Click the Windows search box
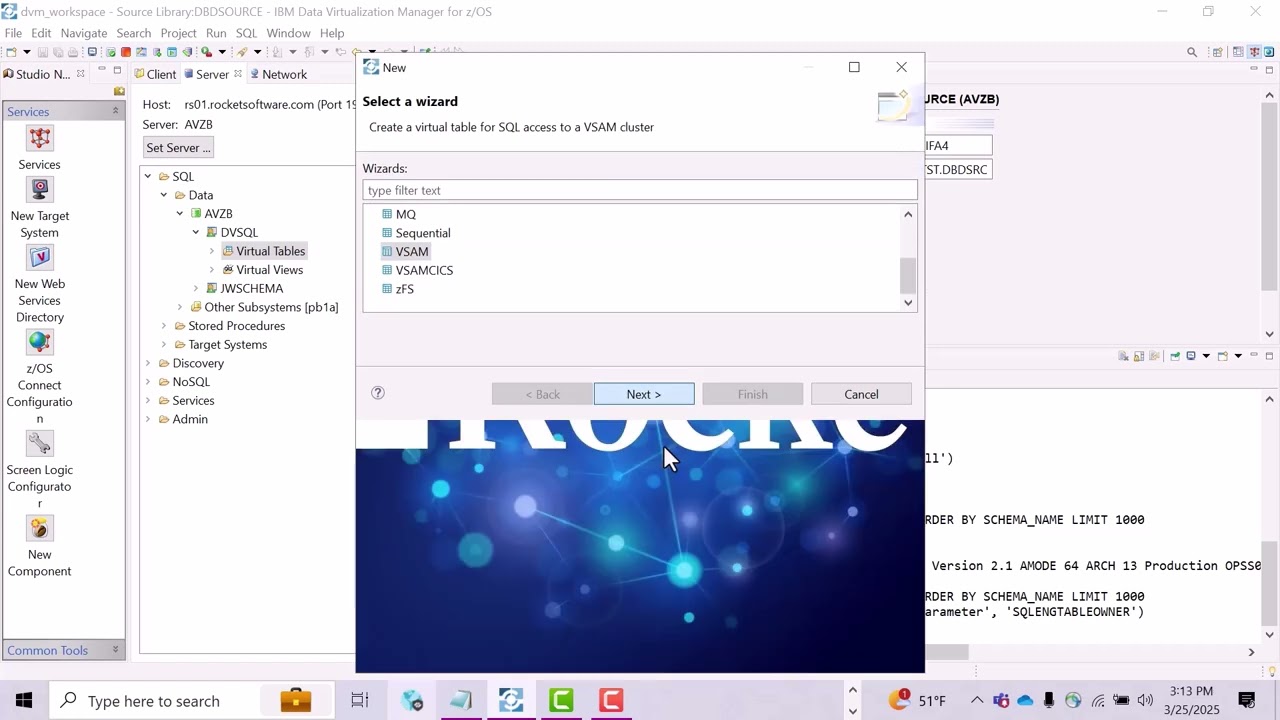The width and height of the screenshot is (1280, 720). point(153,700)
